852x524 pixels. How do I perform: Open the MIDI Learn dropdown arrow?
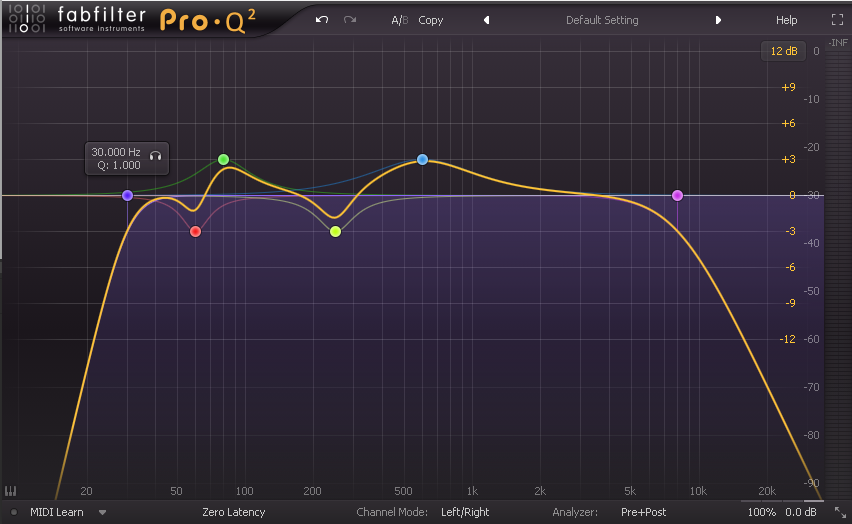102,512
